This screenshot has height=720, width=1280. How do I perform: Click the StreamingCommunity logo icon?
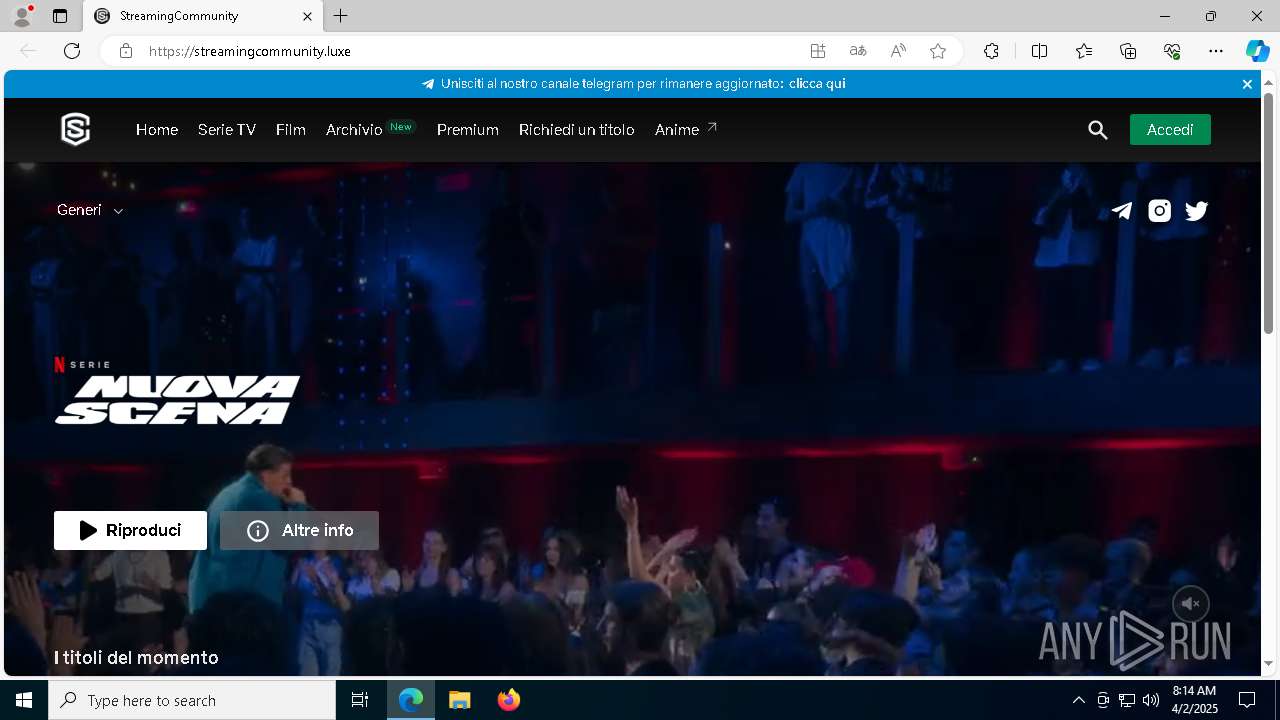[x=76, y=129]
